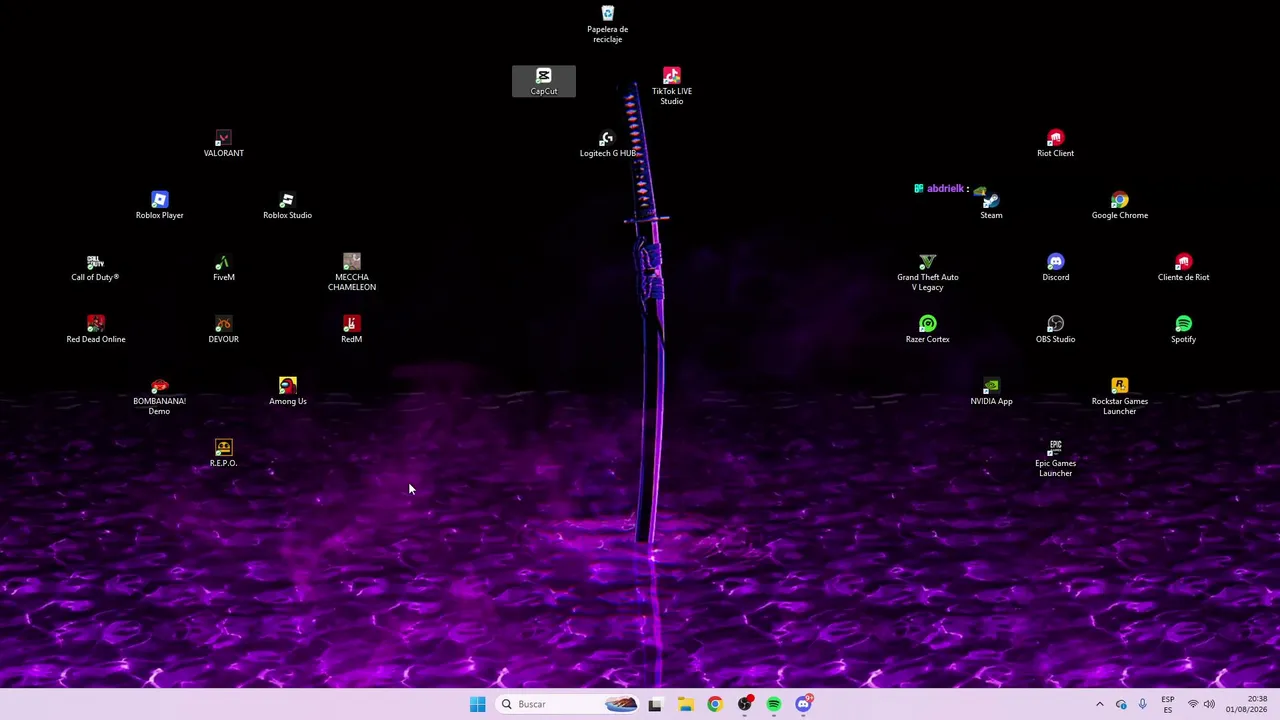Select the VALORANT desktop shortcut
The image size is (1280, 720).
[x=223, y=143]
